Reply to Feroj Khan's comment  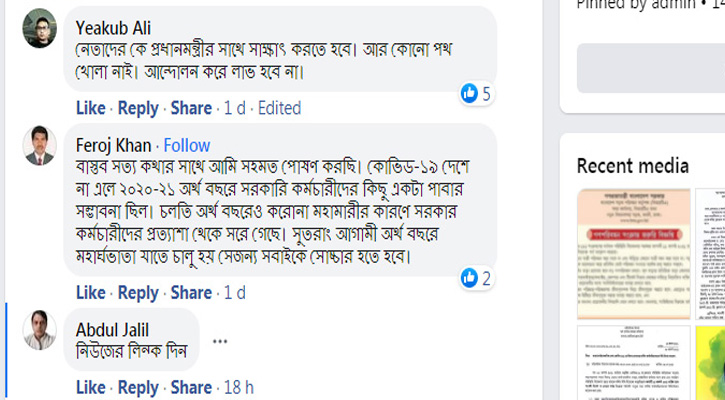click(138, 293)
